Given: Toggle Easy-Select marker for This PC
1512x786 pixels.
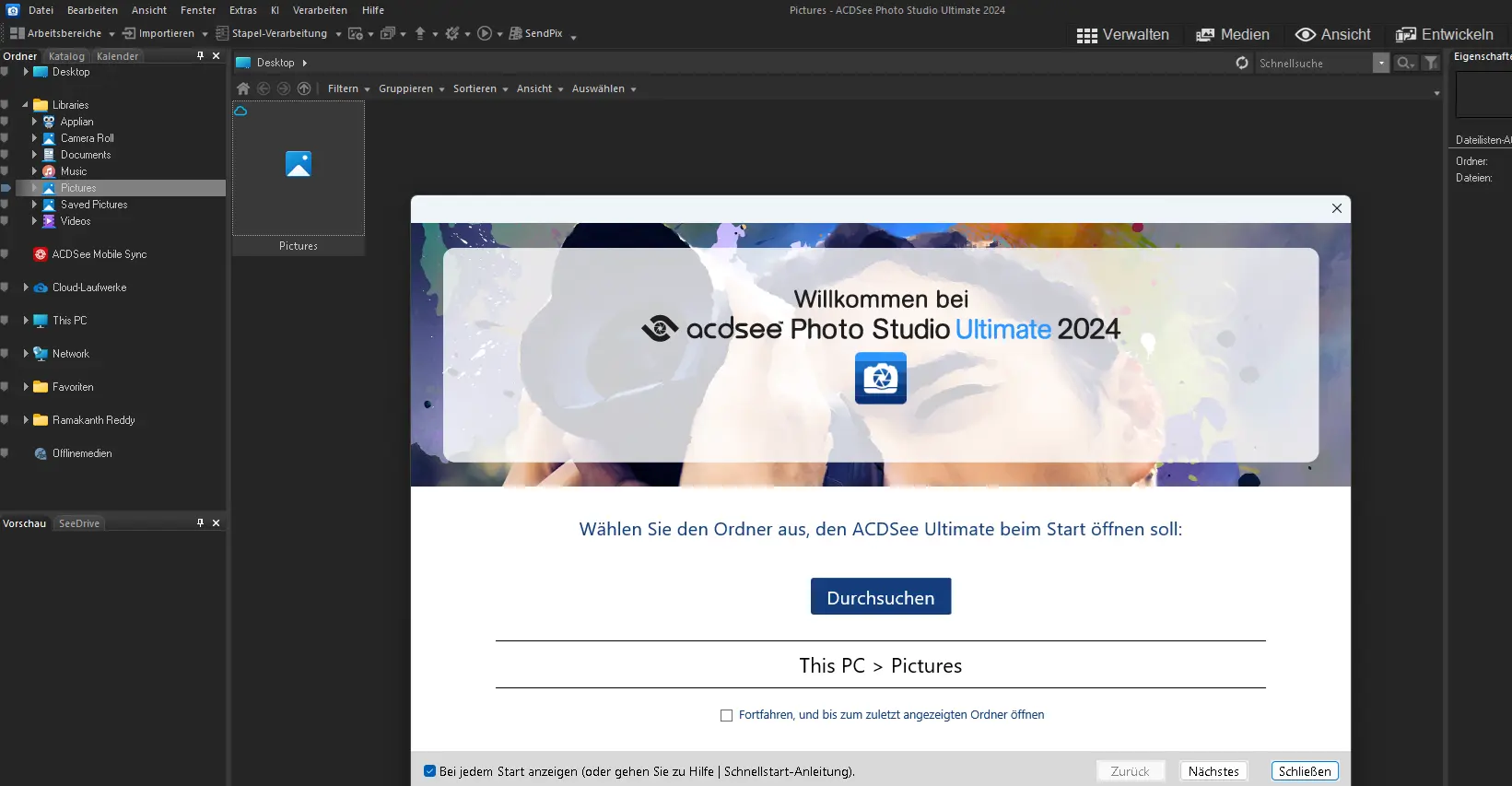Looking at the screenshot, I should point(5,321).
